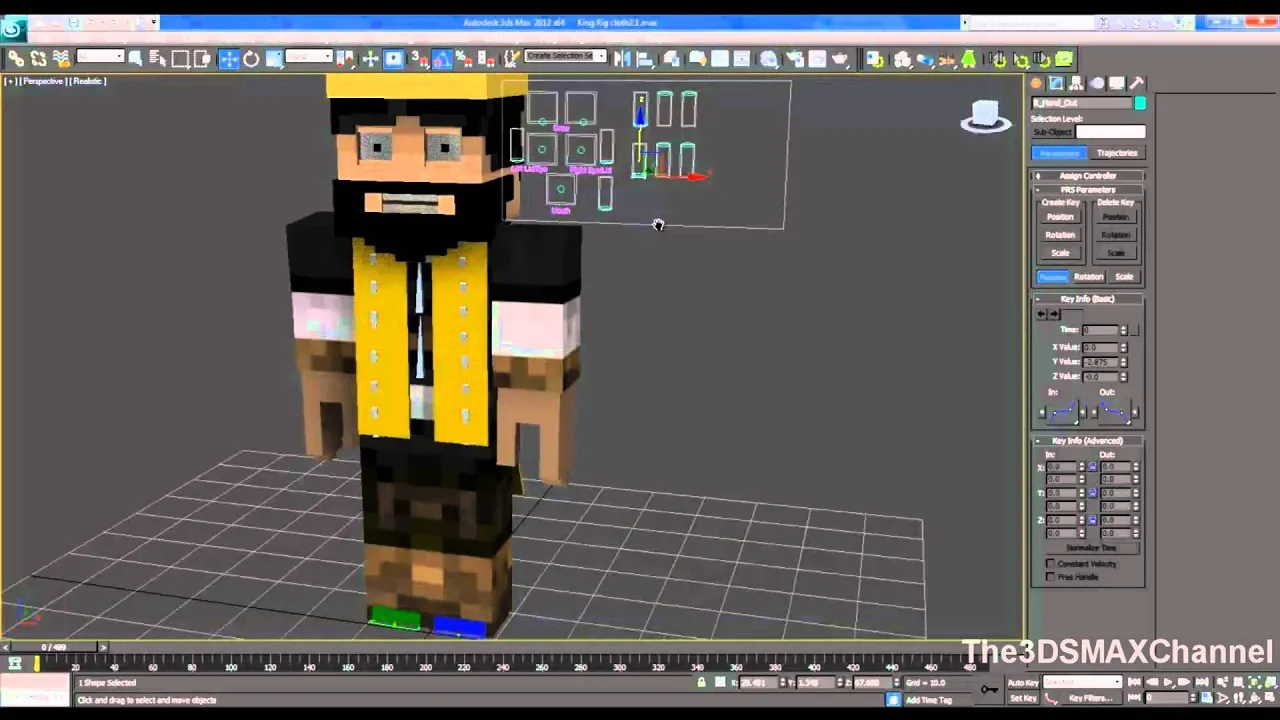Viewport: 1280px width, 720px height.
Task: Toggle Keyboard Shortcut Override
Action: (394, 59)
